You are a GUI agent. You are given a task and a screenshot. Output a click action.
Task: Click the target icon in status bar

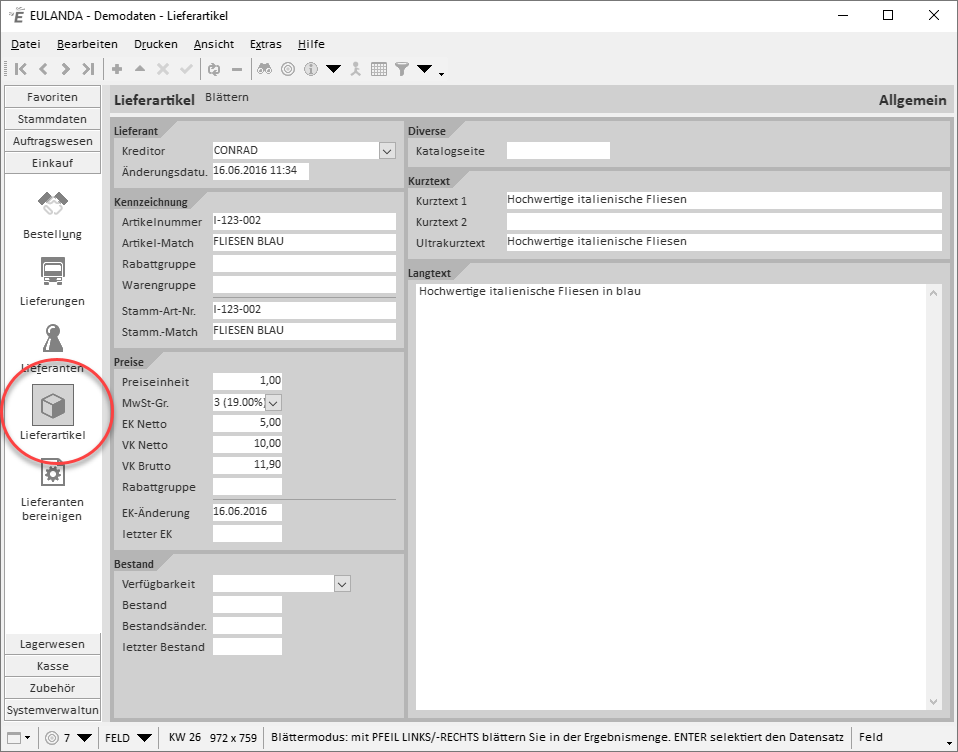click(52, 737)
